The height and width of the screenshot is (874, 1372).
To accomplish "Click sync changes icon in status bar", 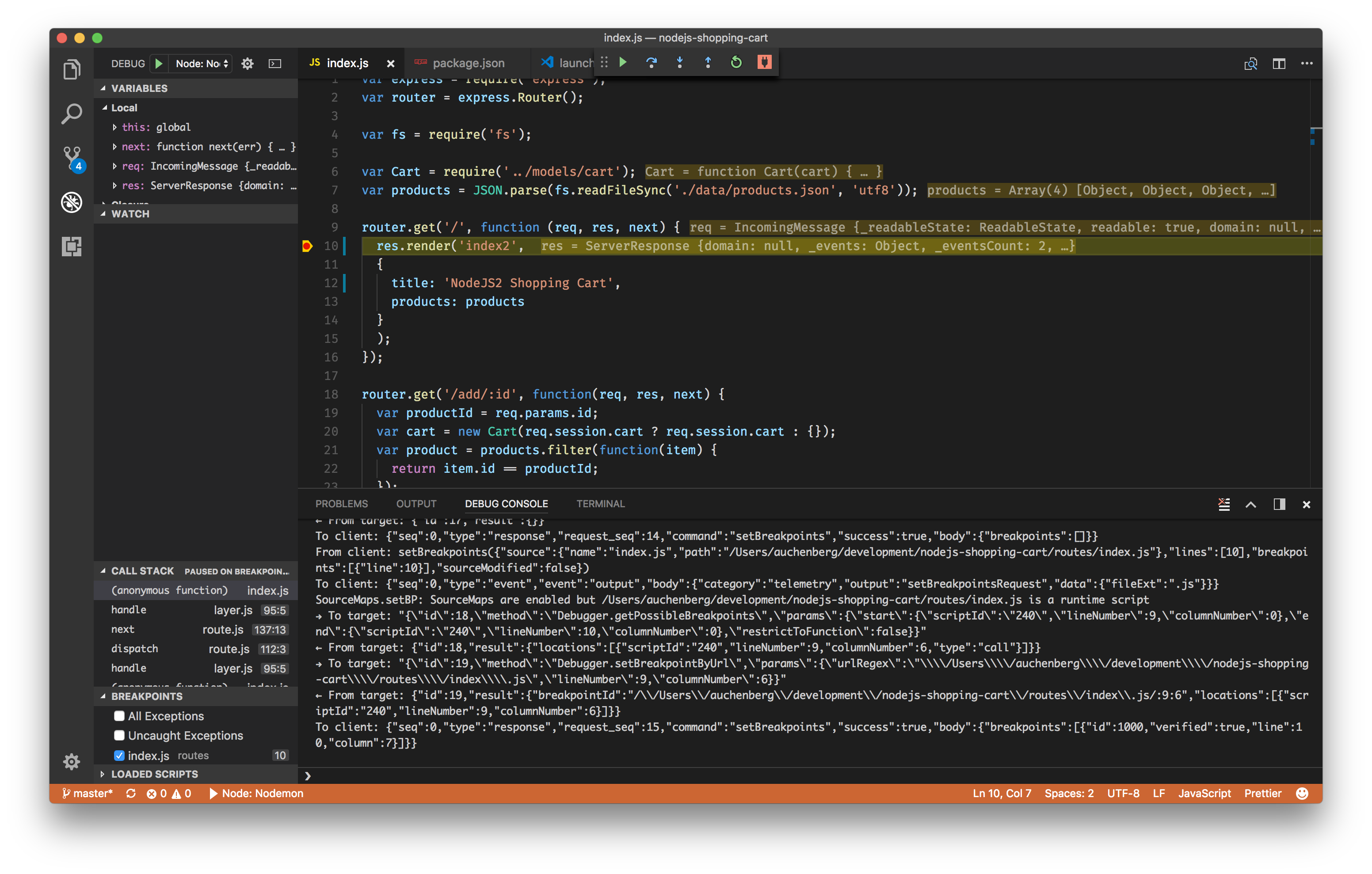I will point(130,793).
